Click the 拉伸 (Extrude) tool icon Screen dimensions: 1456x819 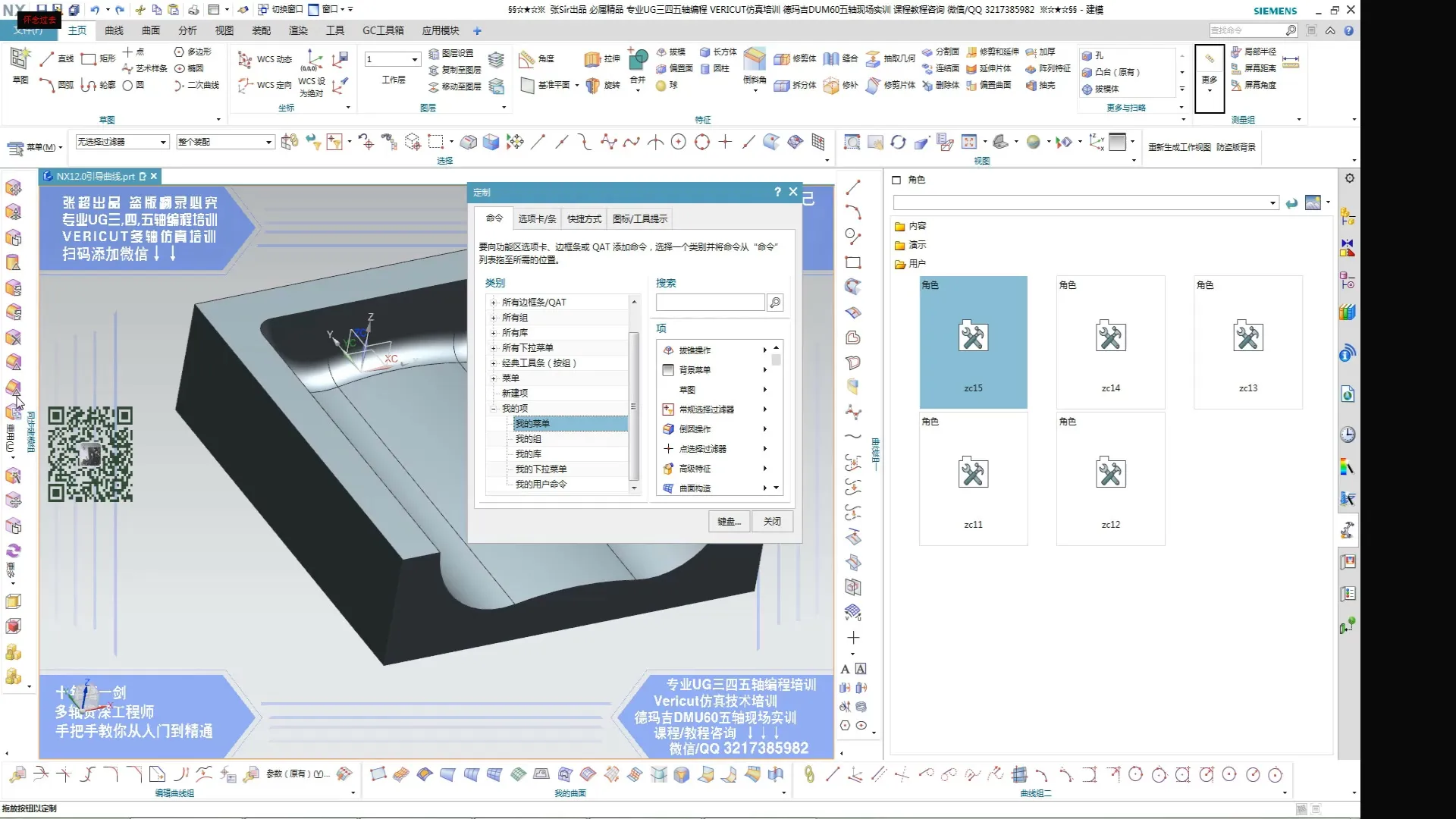pos(592,59)
